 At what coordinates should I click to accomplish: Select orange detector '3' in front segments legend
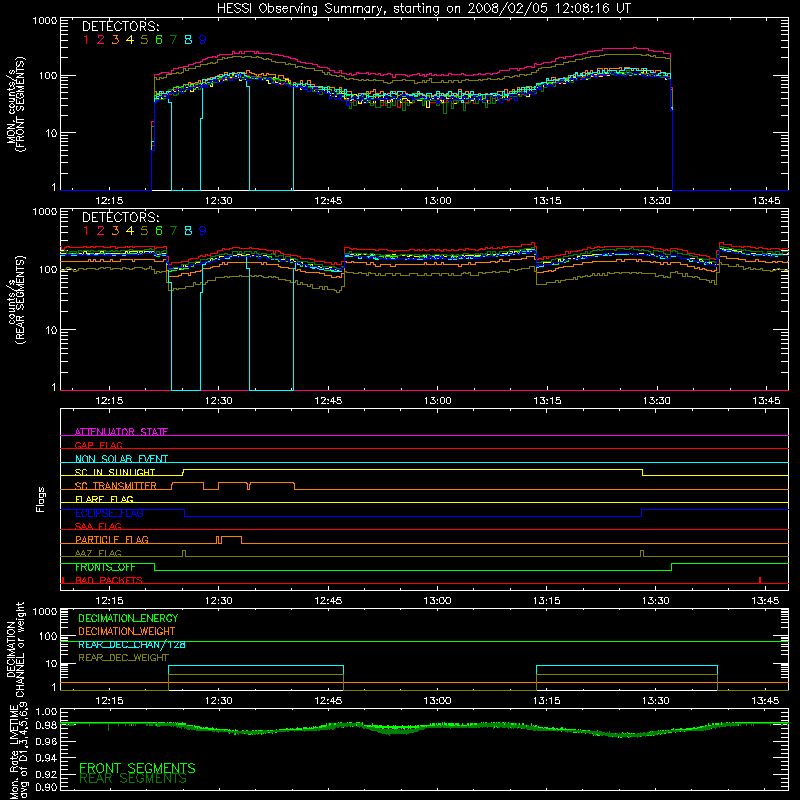pos(115,40)
